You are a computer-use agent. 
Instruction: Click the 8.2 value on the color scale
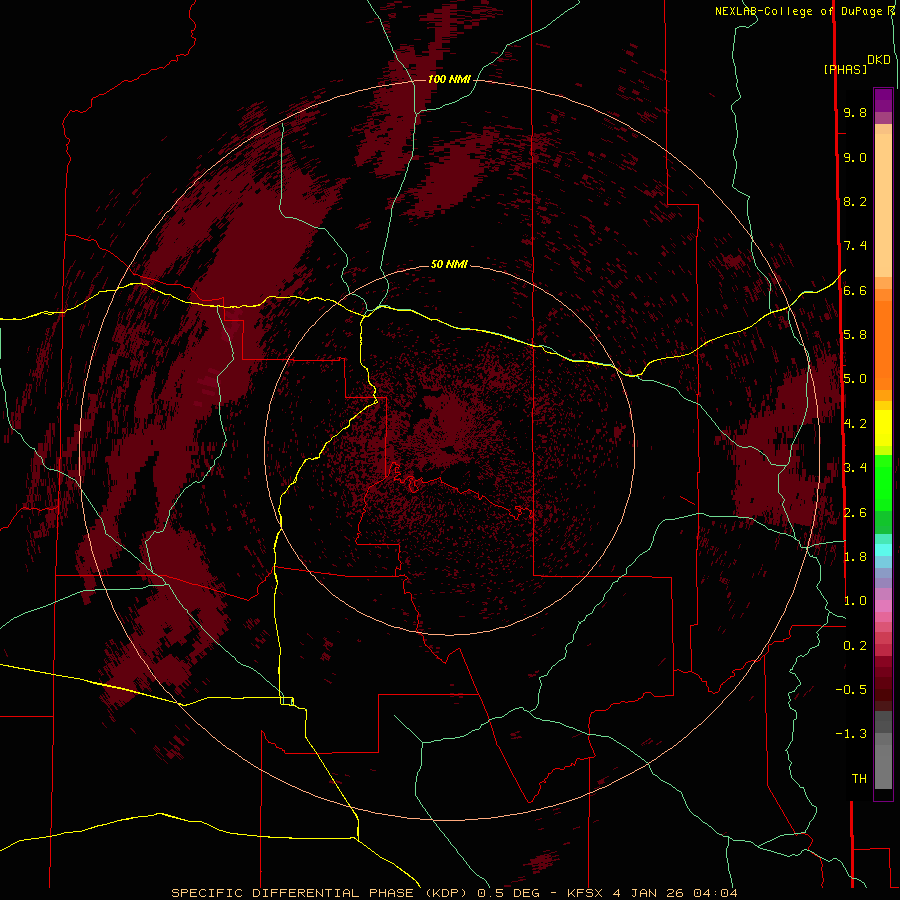click(x=855, y=201)
